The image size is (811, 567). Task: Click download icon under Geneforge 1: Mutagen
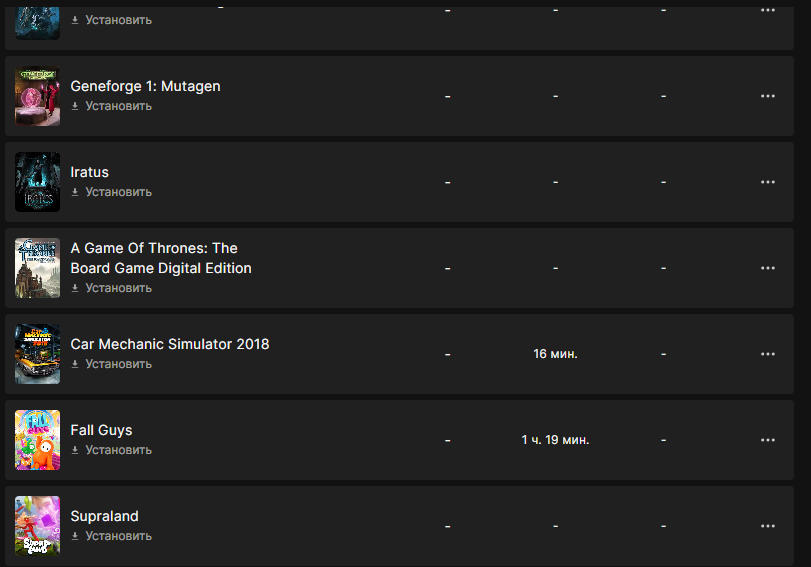pyautogui.click(x=75, y=106)
